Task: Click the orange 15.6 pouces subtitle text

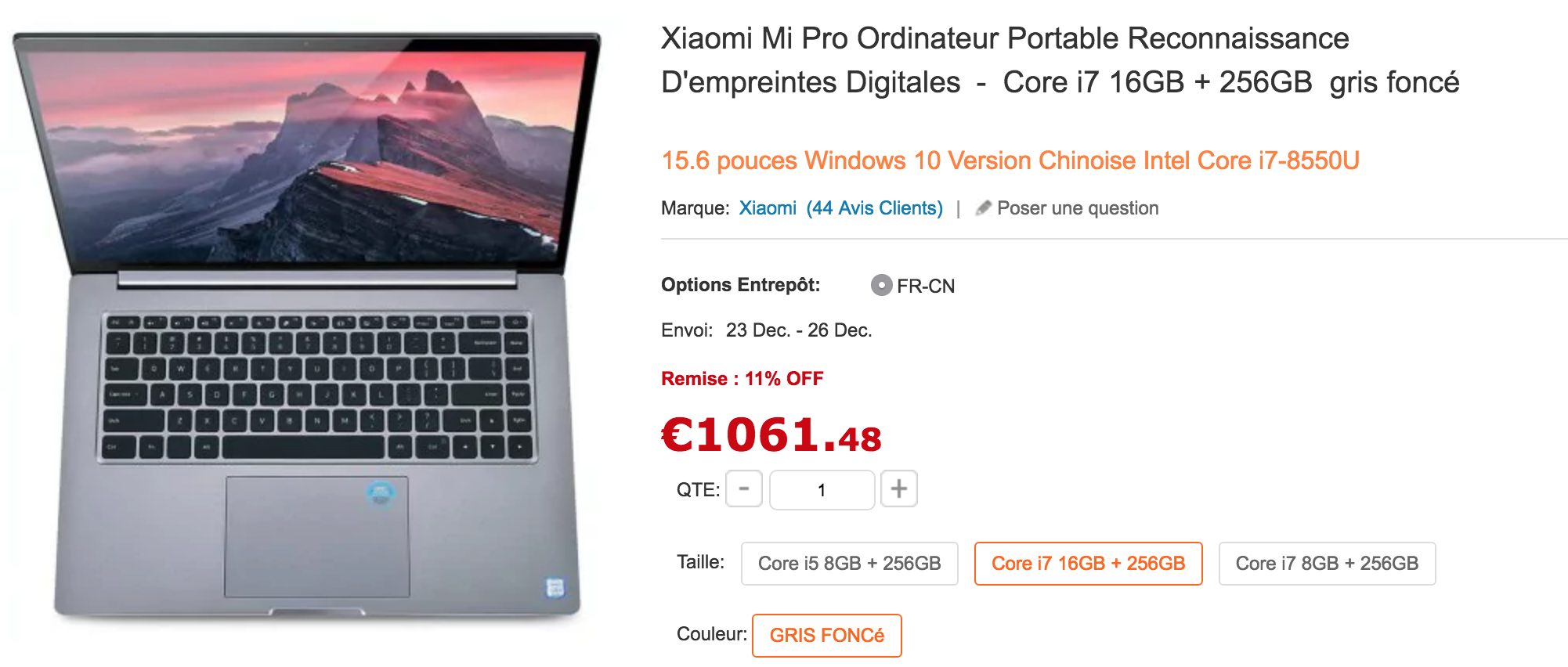Action: (x=1010, y=160)
